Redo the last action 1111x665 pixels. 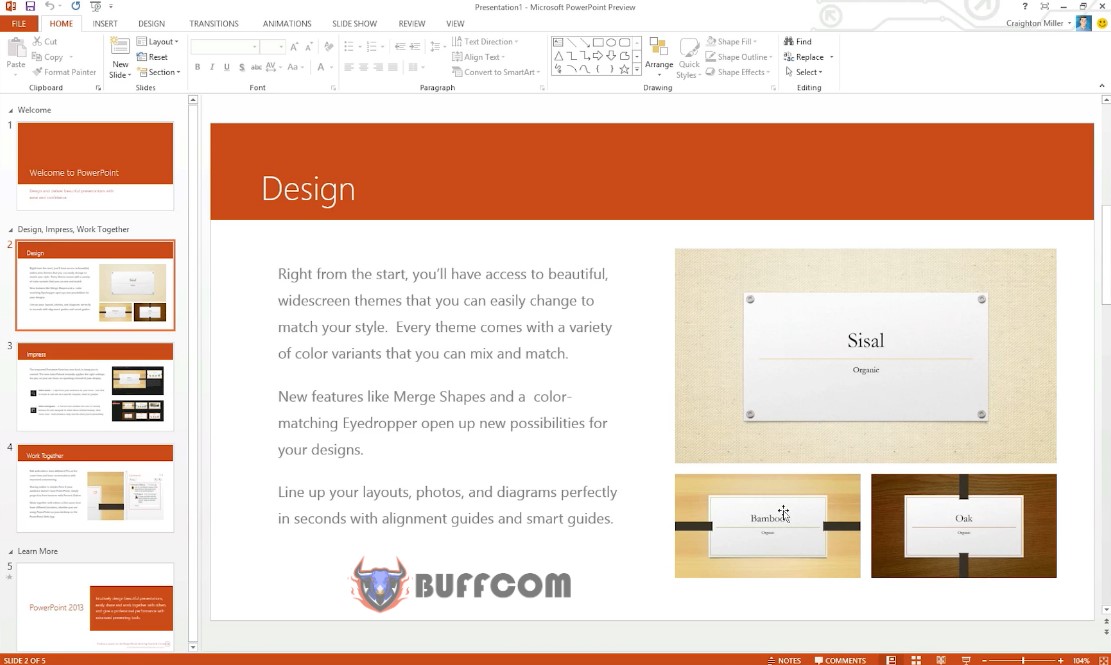click(75, 6)
